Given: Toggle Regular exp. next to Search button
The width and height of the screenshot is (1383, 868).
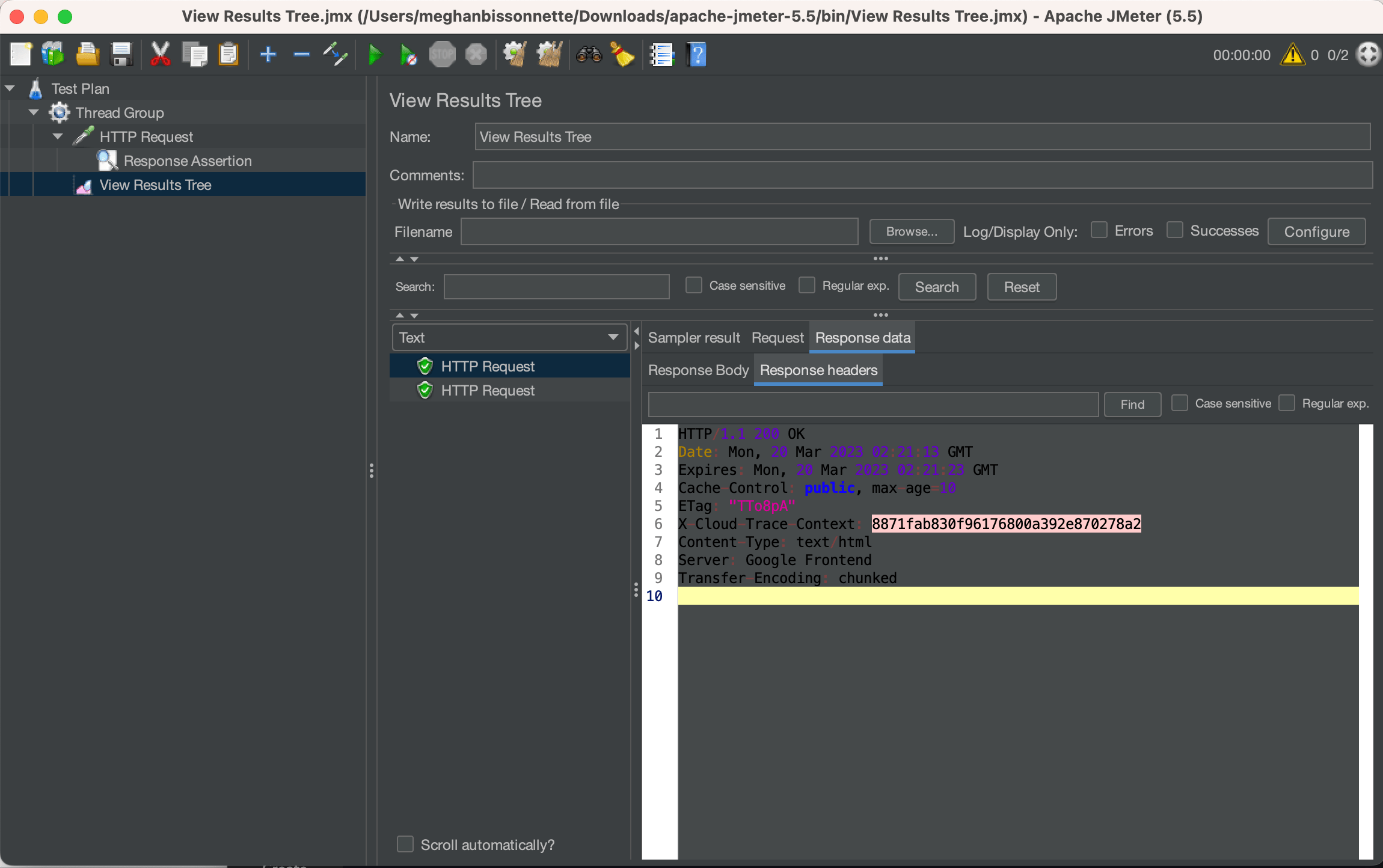Looking at the screenshot, I should [807, 285].
